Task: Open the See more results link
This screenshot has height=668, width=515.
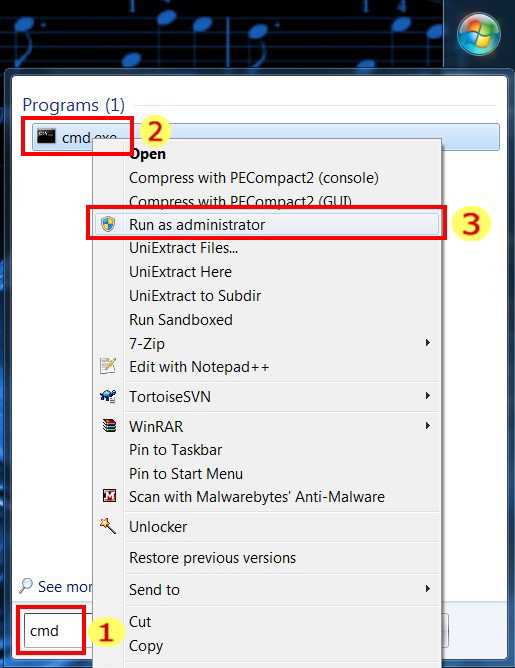Action: (x=65, y=587)
